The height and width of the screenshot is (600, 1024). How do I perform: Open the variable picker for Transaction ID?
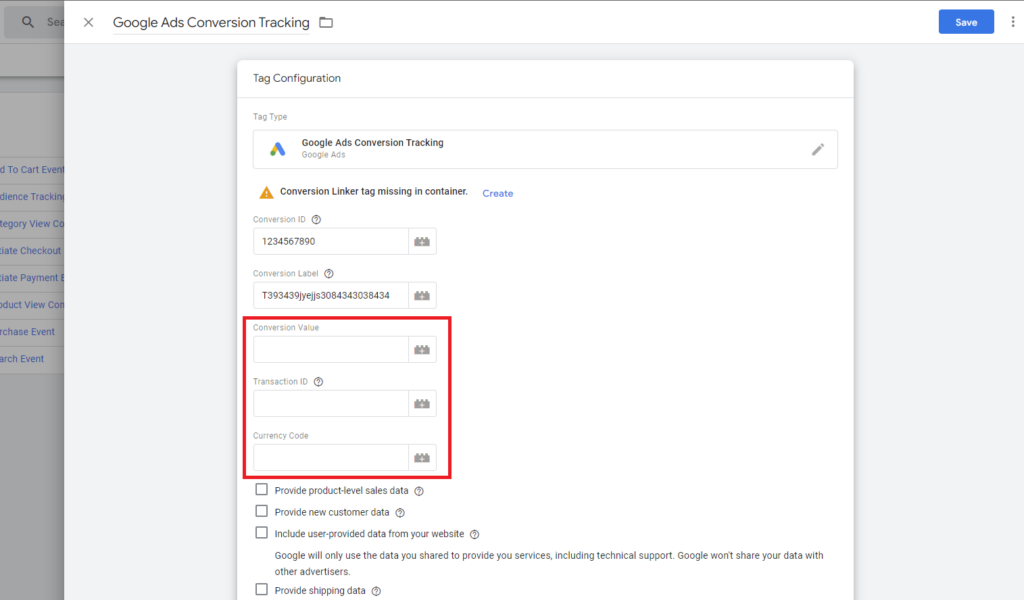[x=421, y=403]
